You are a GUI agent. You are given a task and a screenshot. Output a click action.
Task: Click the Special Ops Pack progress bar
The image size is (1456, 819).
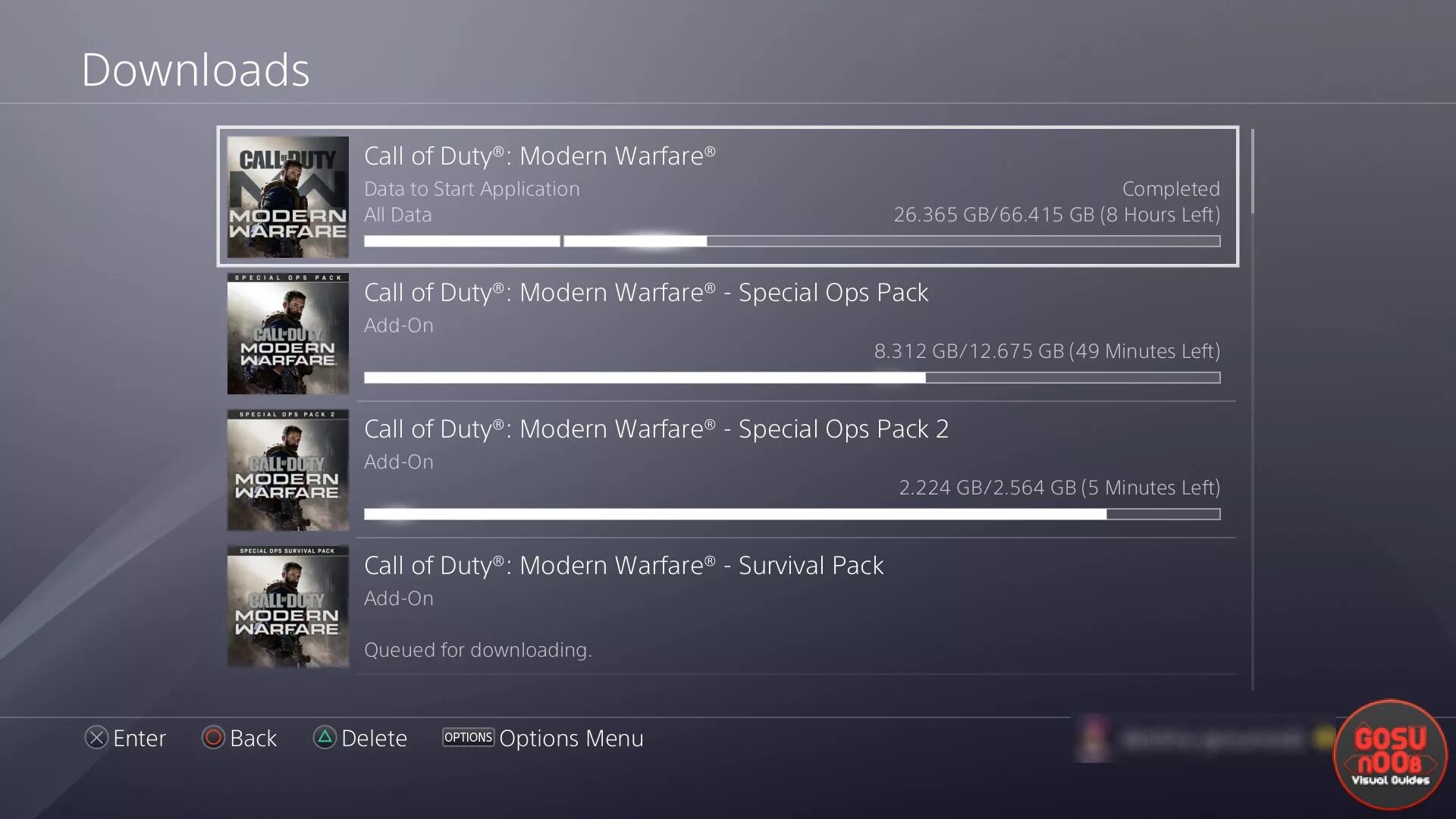click(792, 378)
